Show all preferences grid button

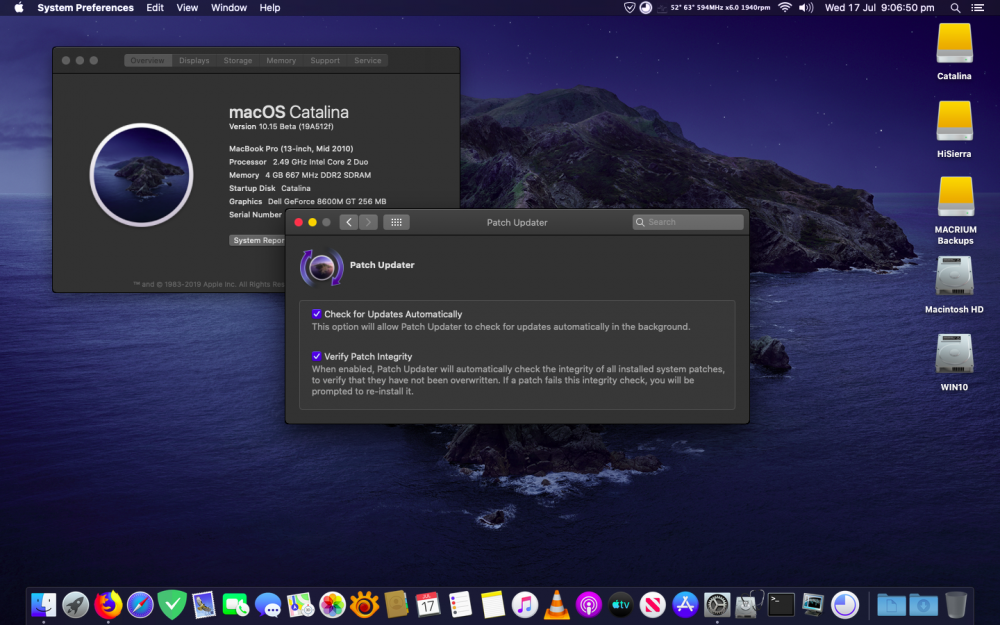(396, 222)
